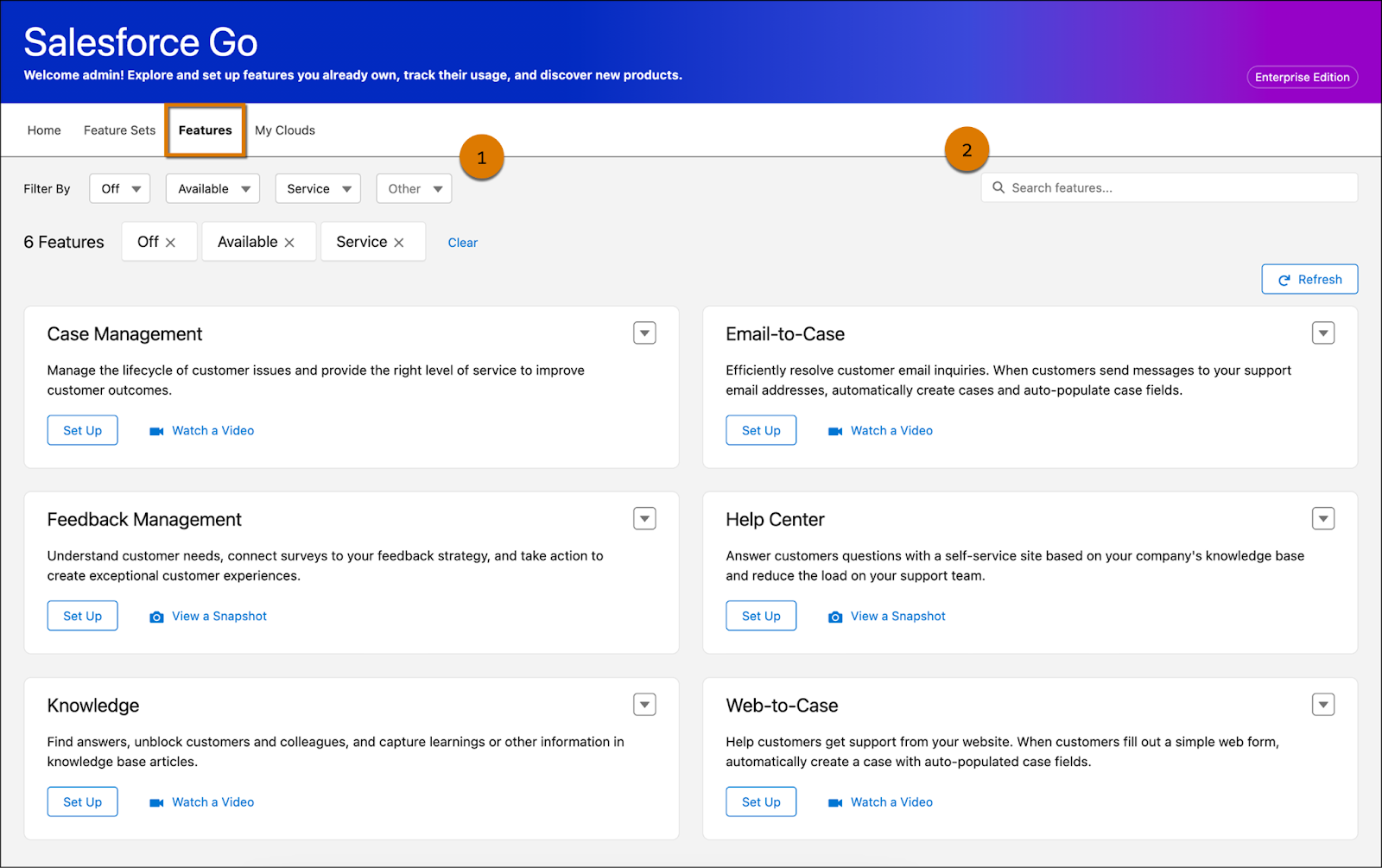This screenshot has height=868, width=1382.
Task: Remove the Service filter chip
Action: coord(399,243)
